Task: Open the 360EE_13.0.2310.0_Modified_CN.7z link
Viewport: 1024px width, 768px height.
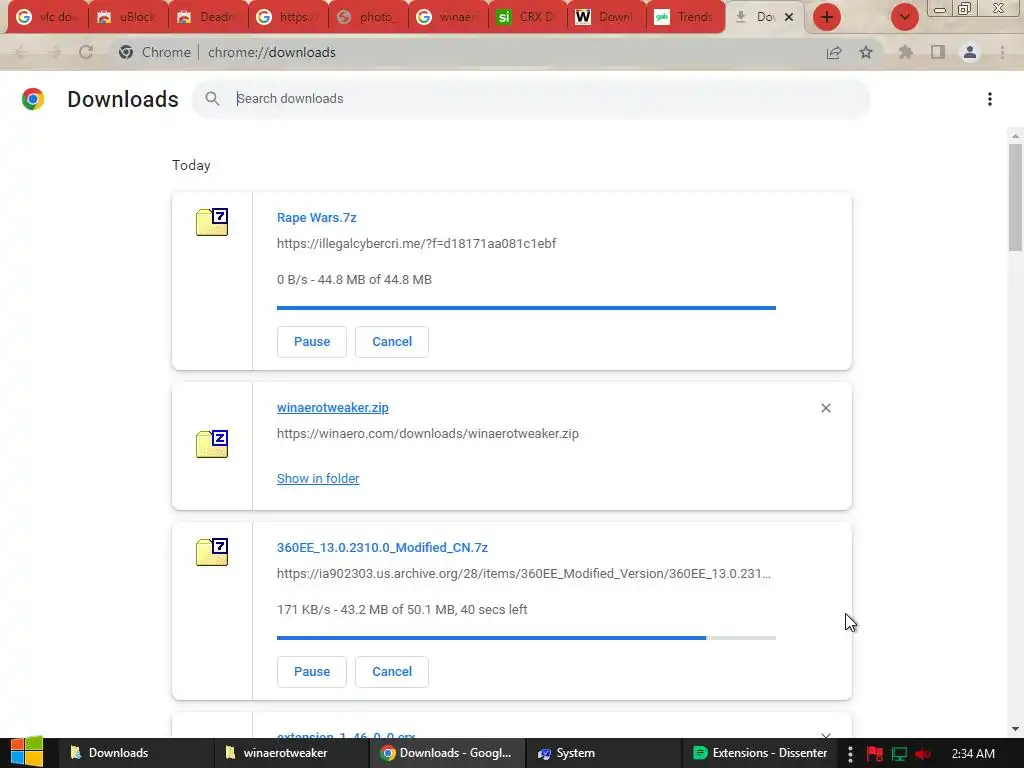Action: coord(382,548)
